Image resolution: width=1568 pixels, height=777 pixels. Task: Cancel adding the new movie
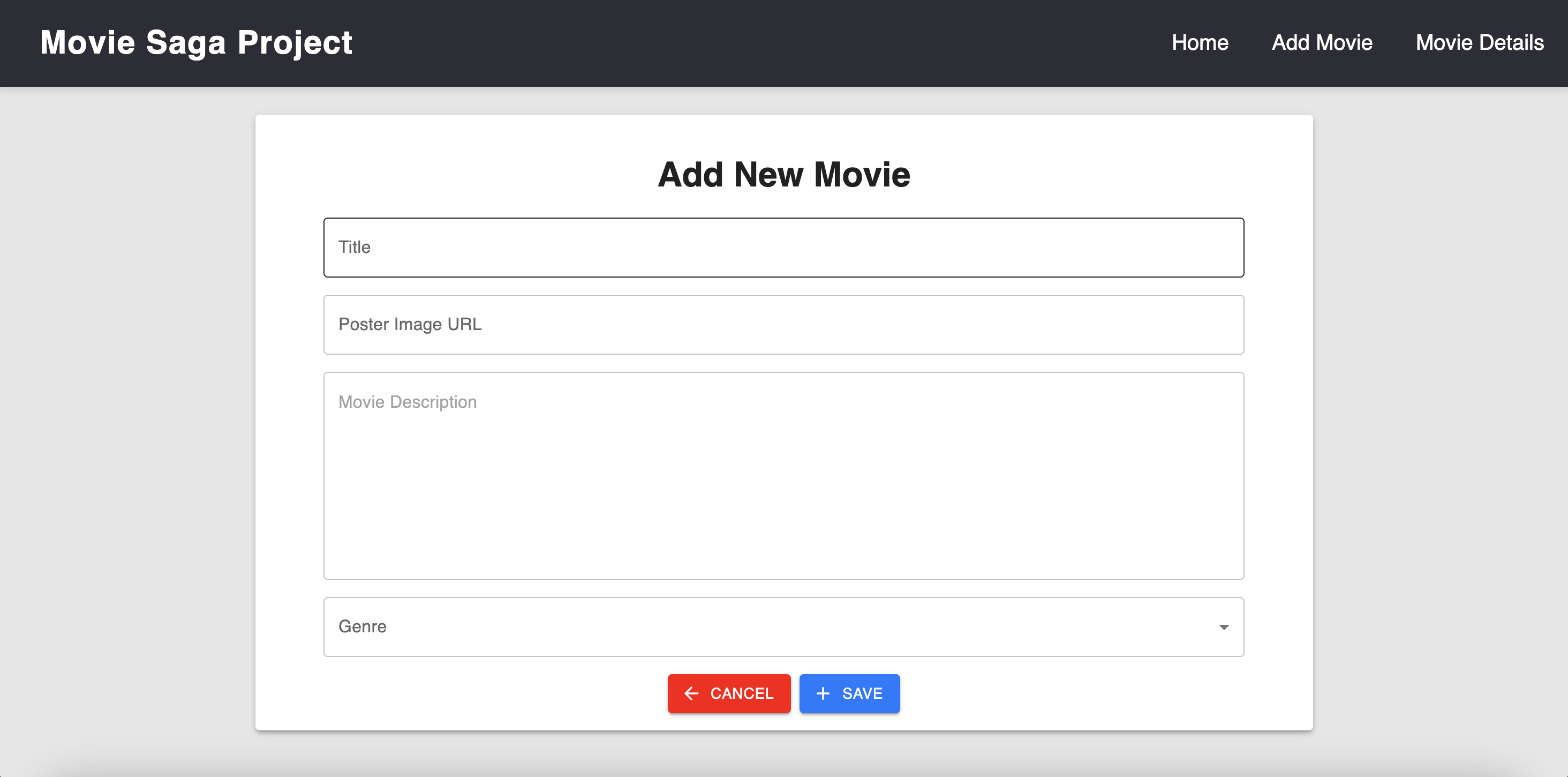(729, 693)
